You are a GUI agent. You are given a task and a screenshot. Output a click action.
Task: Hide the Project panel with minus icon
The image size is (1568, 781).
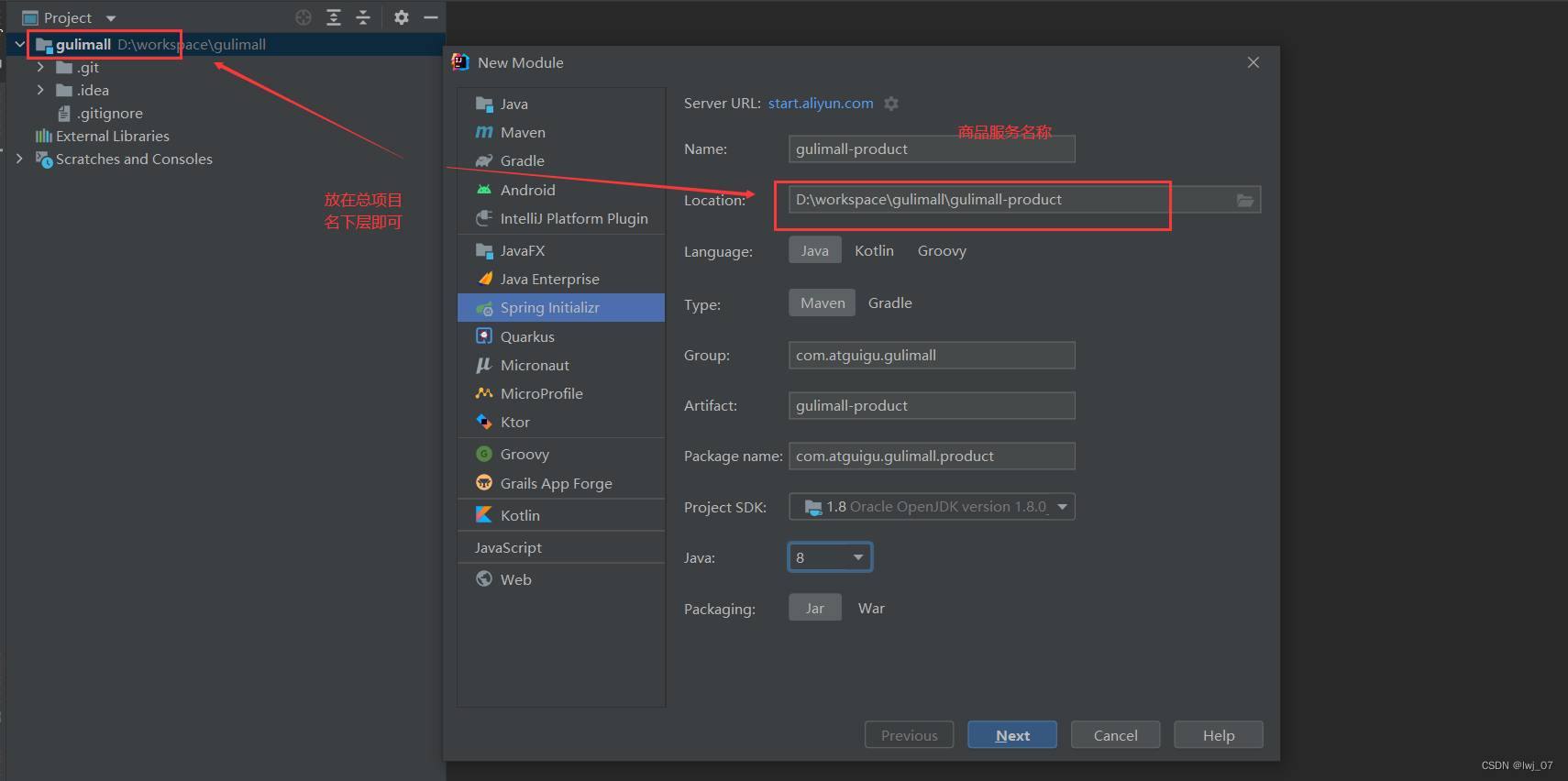click(x=431, y=17)
